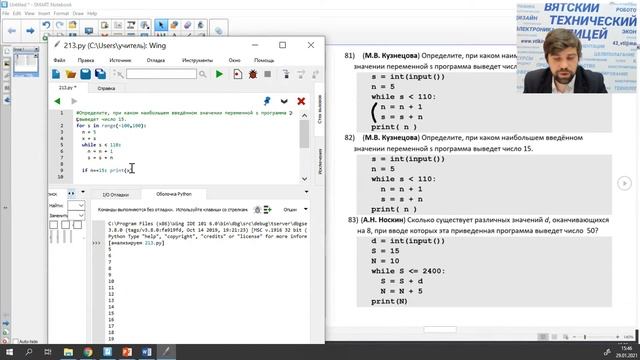Click the New file icon in Wing toolbar
The width and height of the screenshot is (640, 360).
[56, 74]
